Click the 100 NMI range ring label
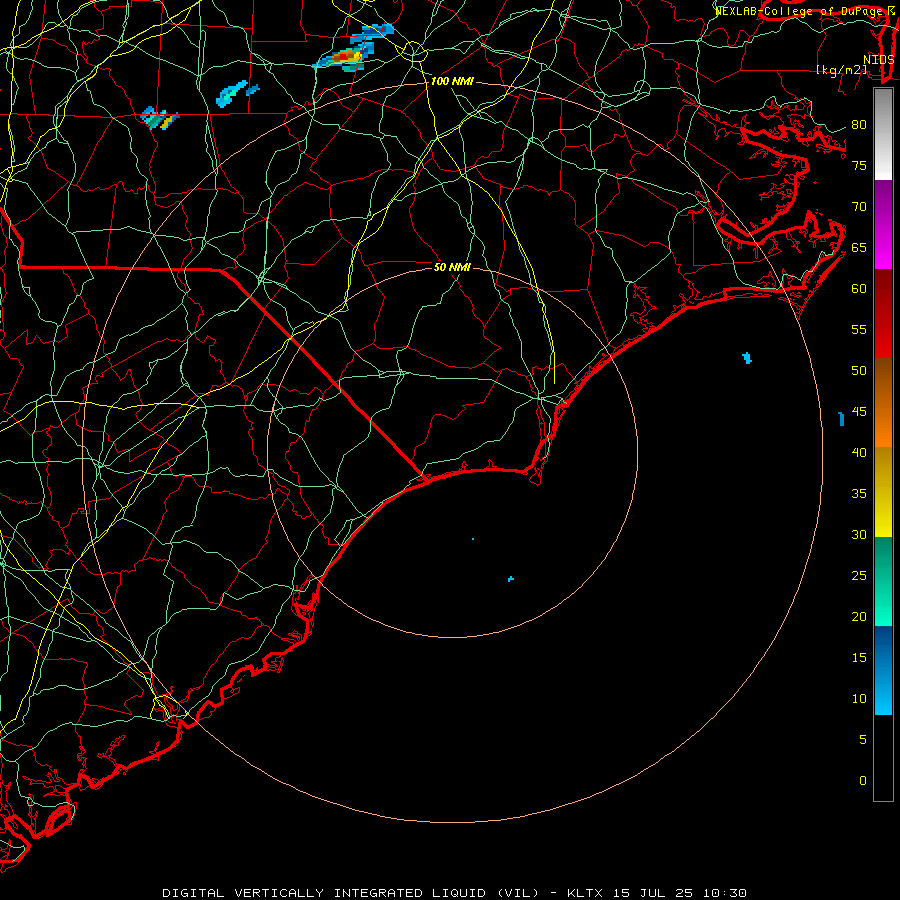900x900 pixels. coord(452,82)
